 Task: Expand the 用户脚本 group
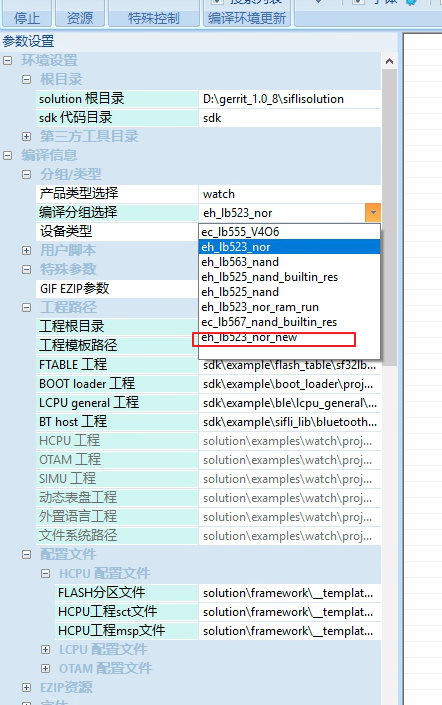(x=27, y=250)
